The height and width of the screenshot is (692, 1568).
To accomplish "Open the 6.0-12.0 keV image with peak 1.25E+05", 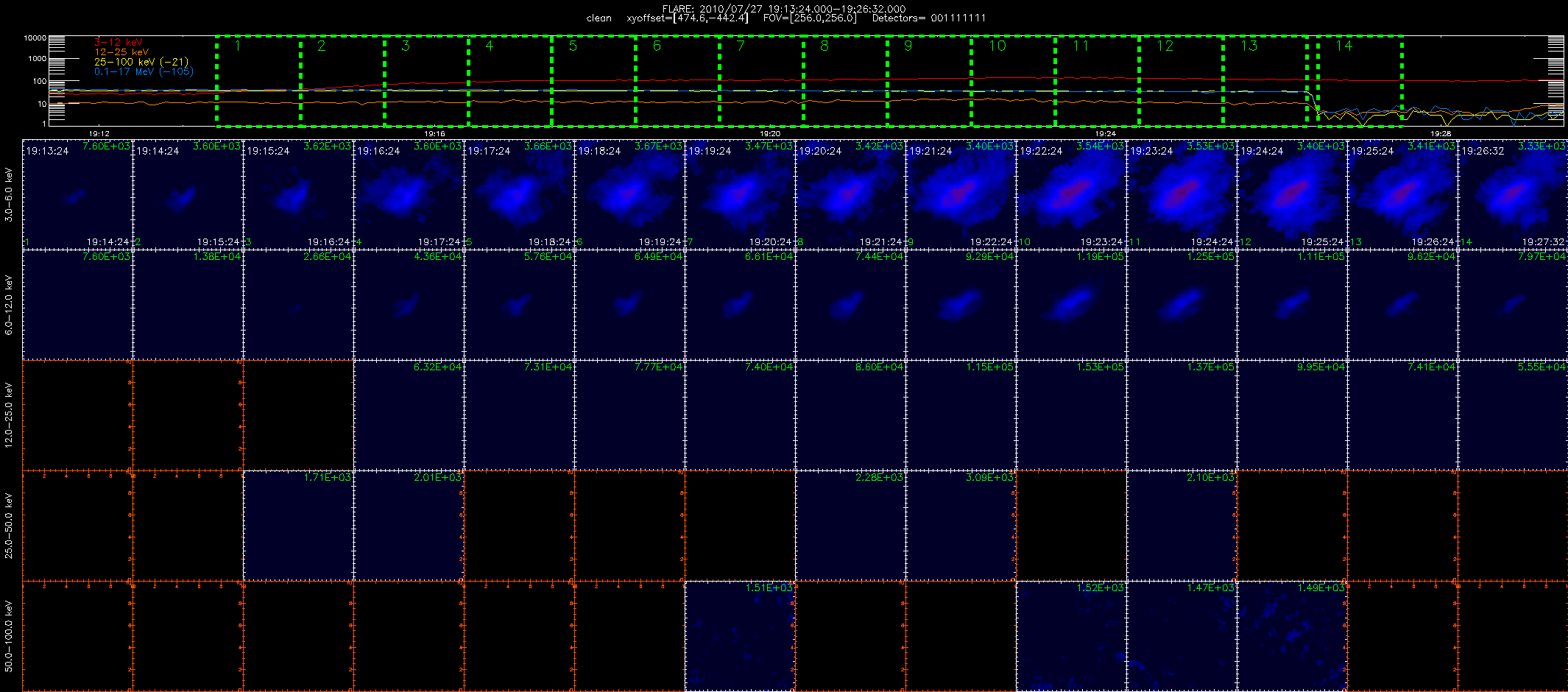I will pos(1182,305).
